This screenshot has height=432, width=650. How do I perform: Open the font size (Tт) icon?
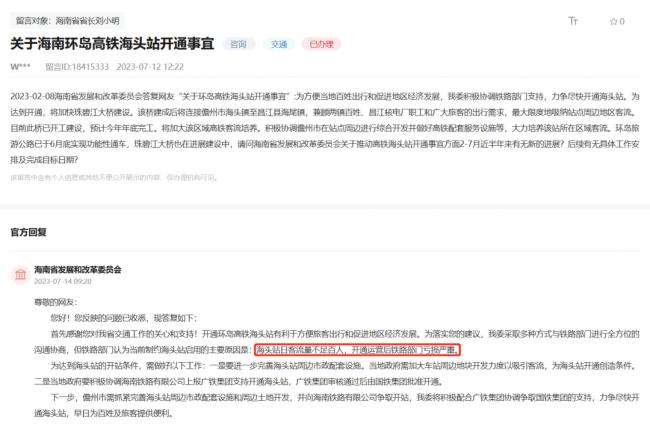(573, 21)
